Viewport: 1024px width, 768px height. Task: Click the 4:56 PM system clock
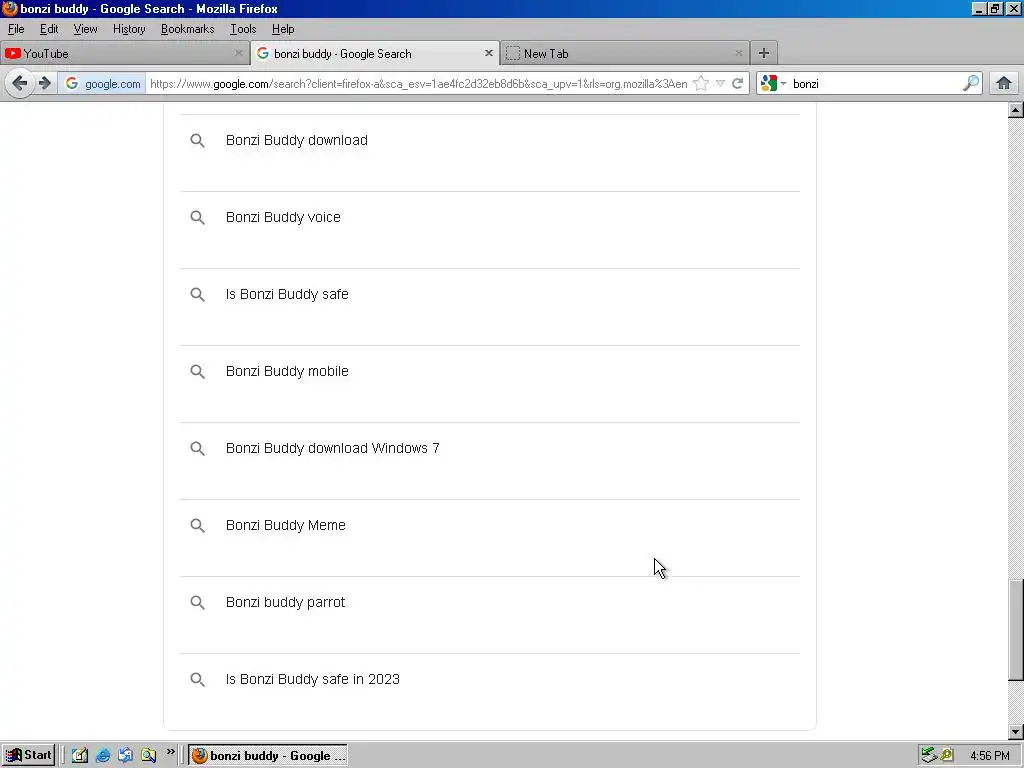[989, 756]
